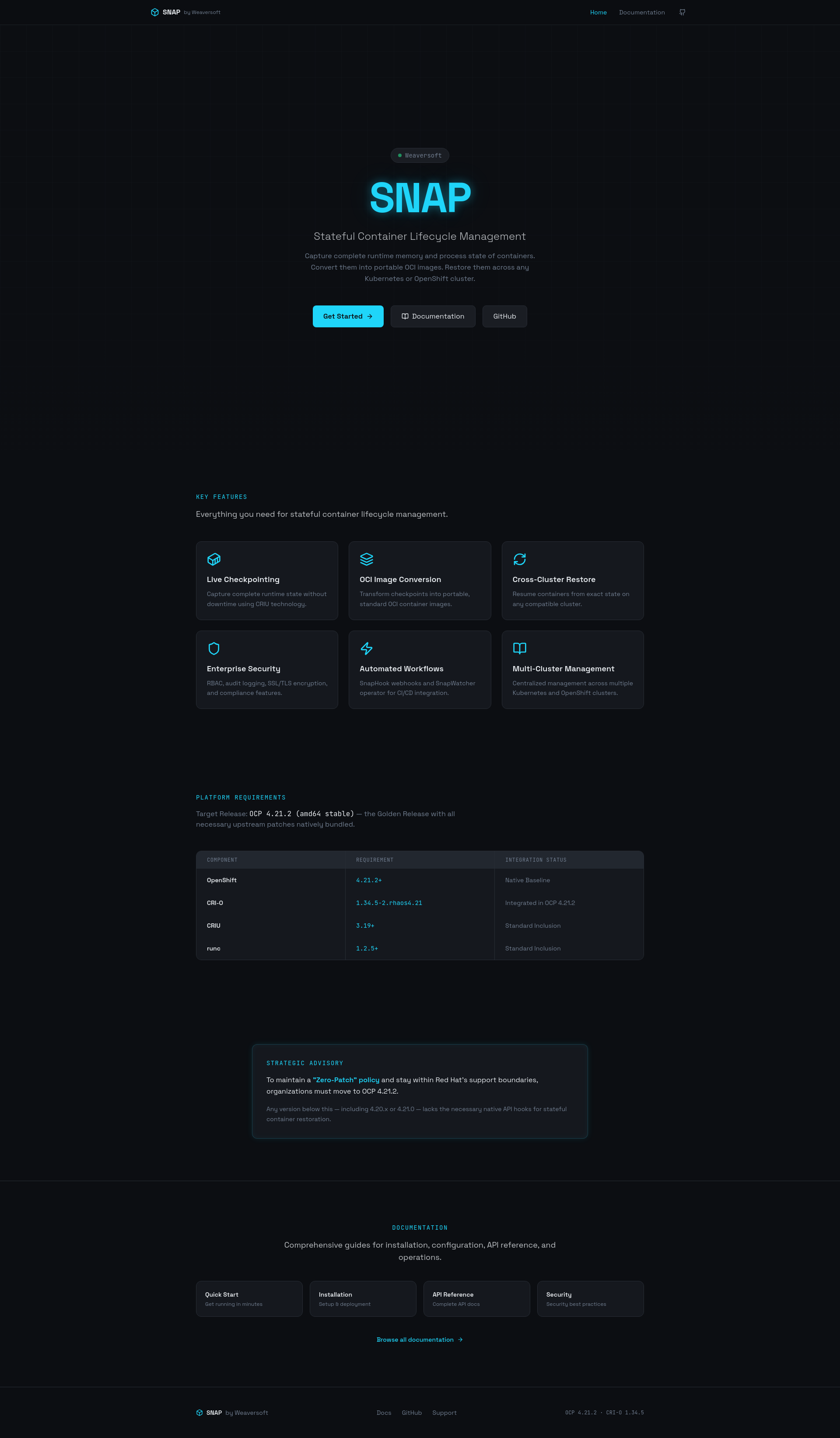Image resolution: width=840 pixels, height=1438 pixels.
Task: Click the SNAP cube logo in header
Action: click(154, 12)
